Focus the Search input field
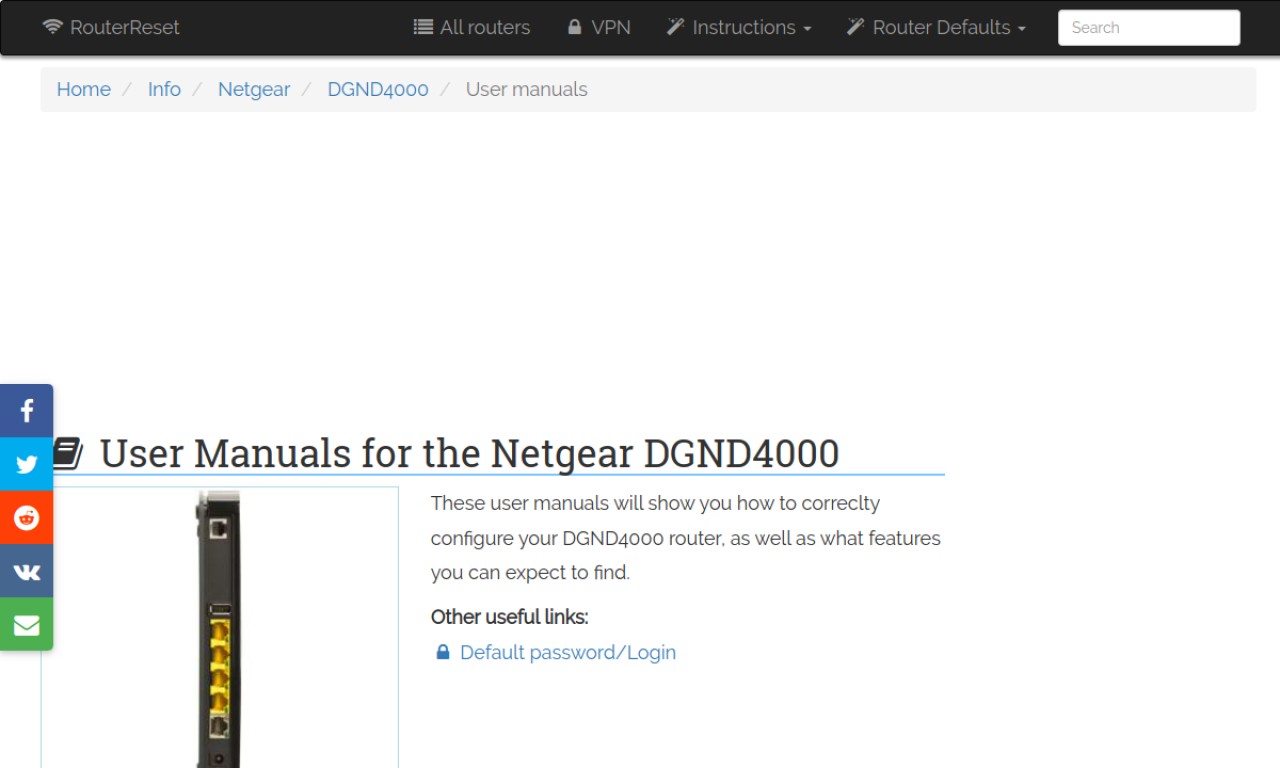Viewport: 1280px width, 768px height. pyautogui.click(x=1149, y=28)
